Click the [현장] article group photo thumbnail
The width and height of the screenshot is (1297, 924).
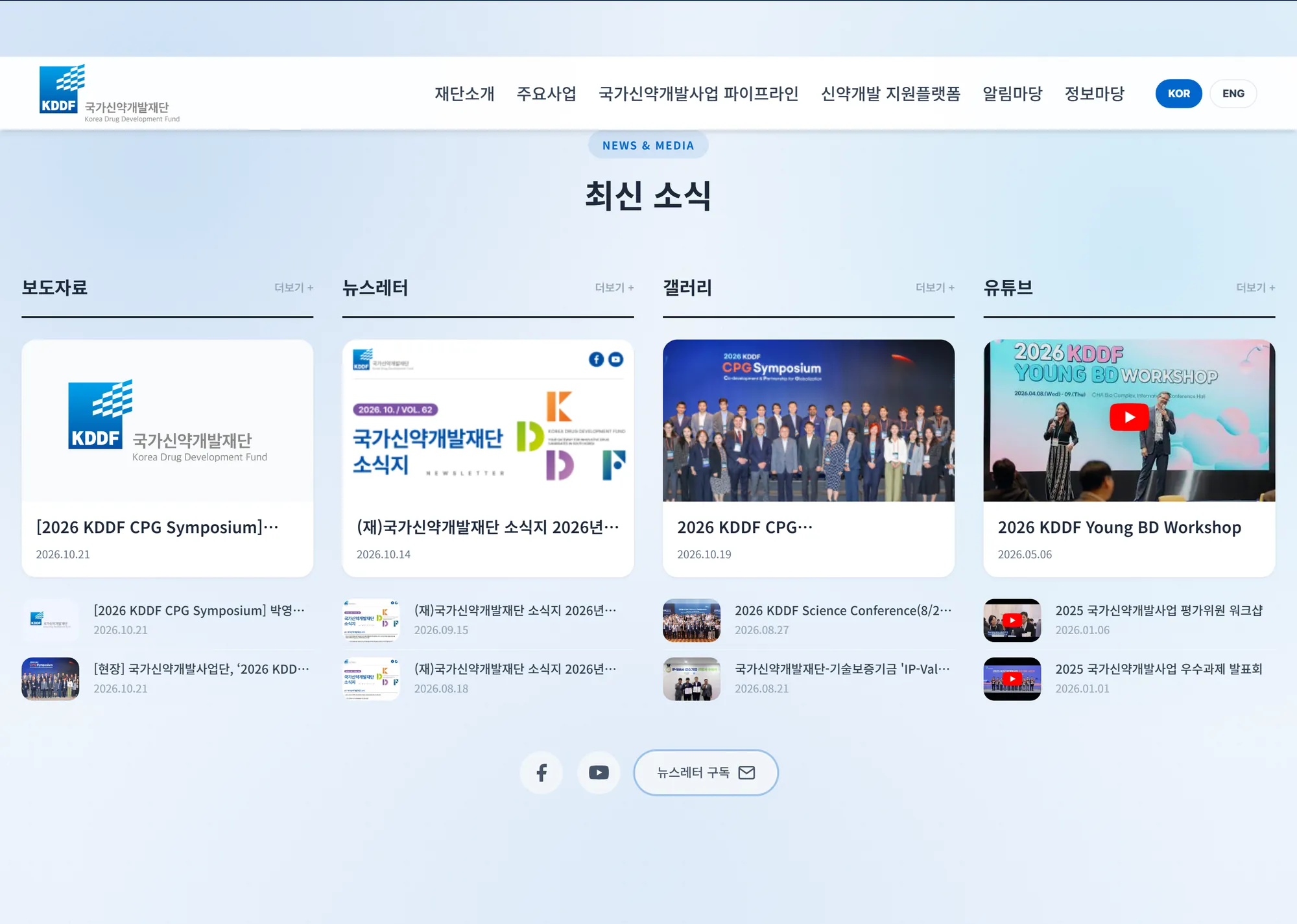coord(50,679)
